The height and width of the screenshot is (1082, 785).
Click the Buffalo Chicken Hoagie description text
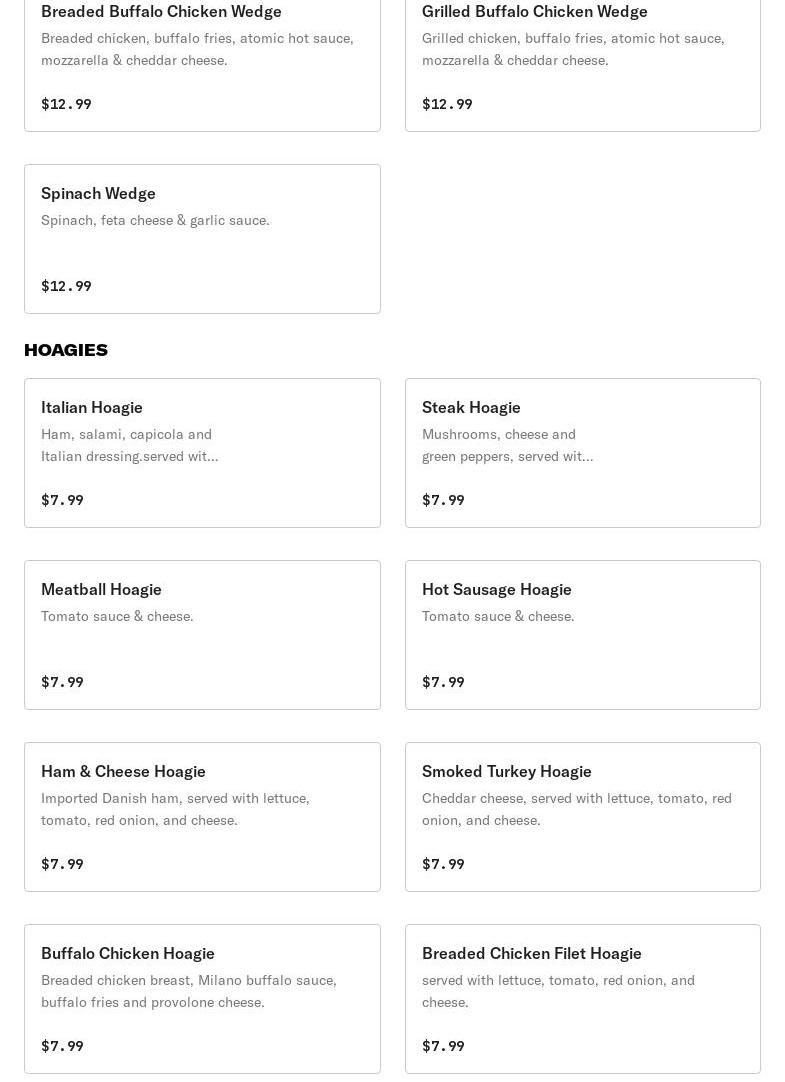tap(189, 991)
